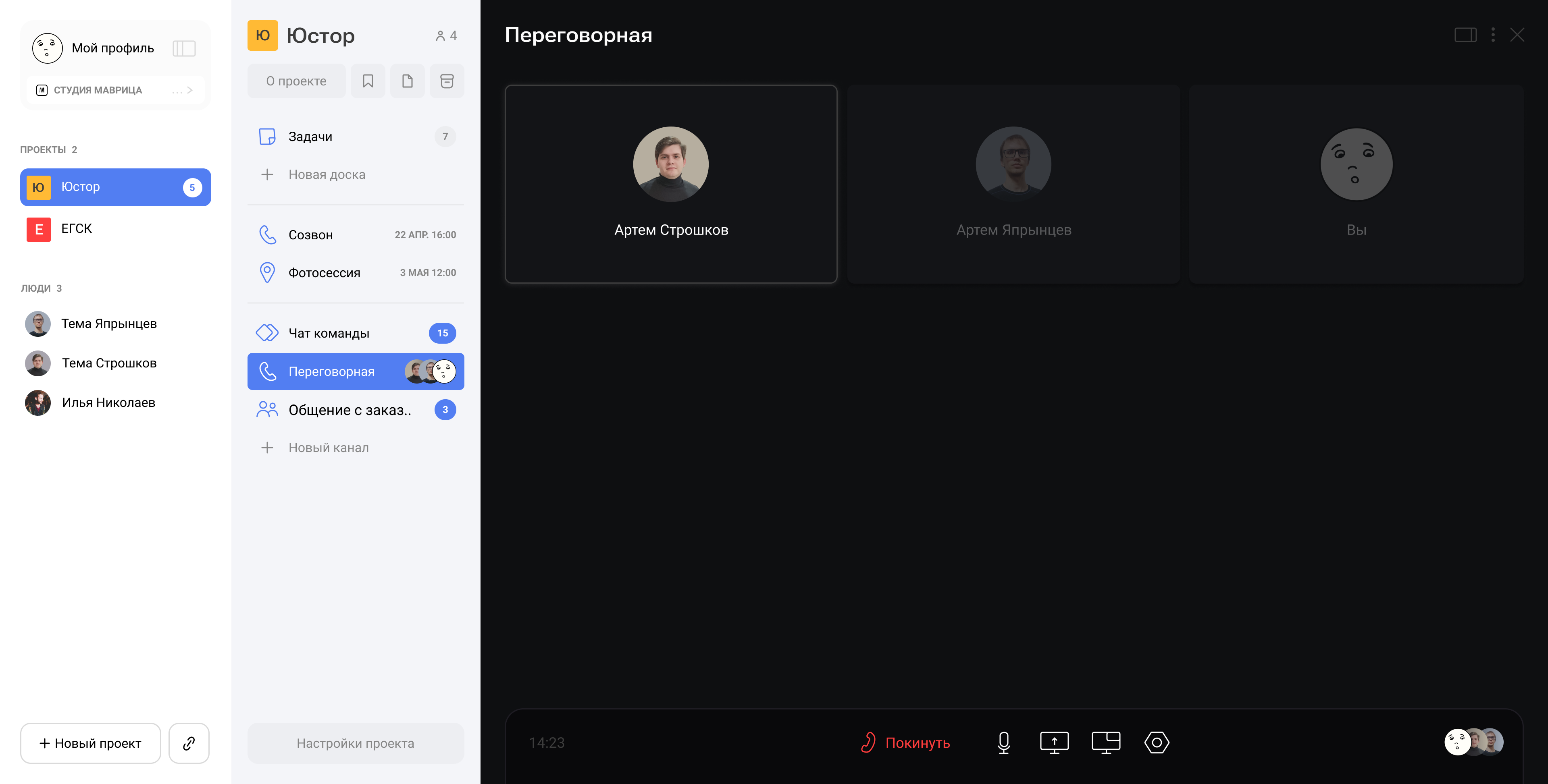Start screen sharing in the call

click(1055, 743)
